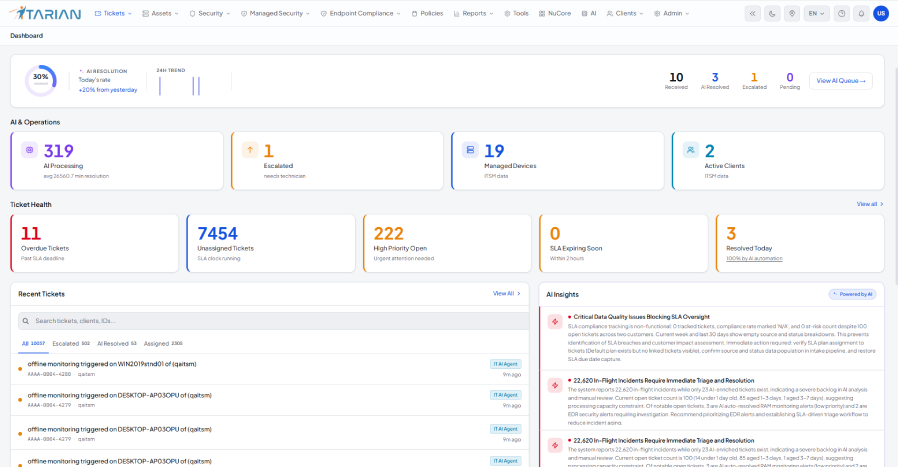Click the 30% AI resolution progress ring
The image size is (898, 467).
pyautogui.click(x=41, y=81)
